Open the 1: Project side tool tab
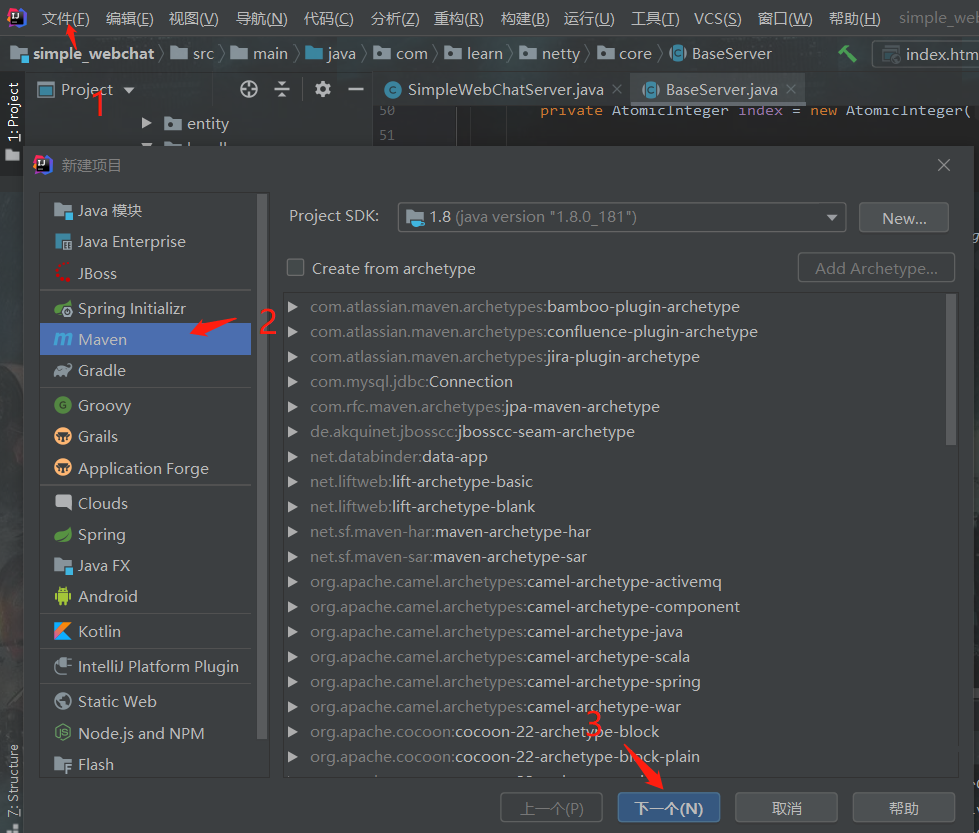Image resolution: width=979 pixels, height=833 pixels. [x=12, y=112]
